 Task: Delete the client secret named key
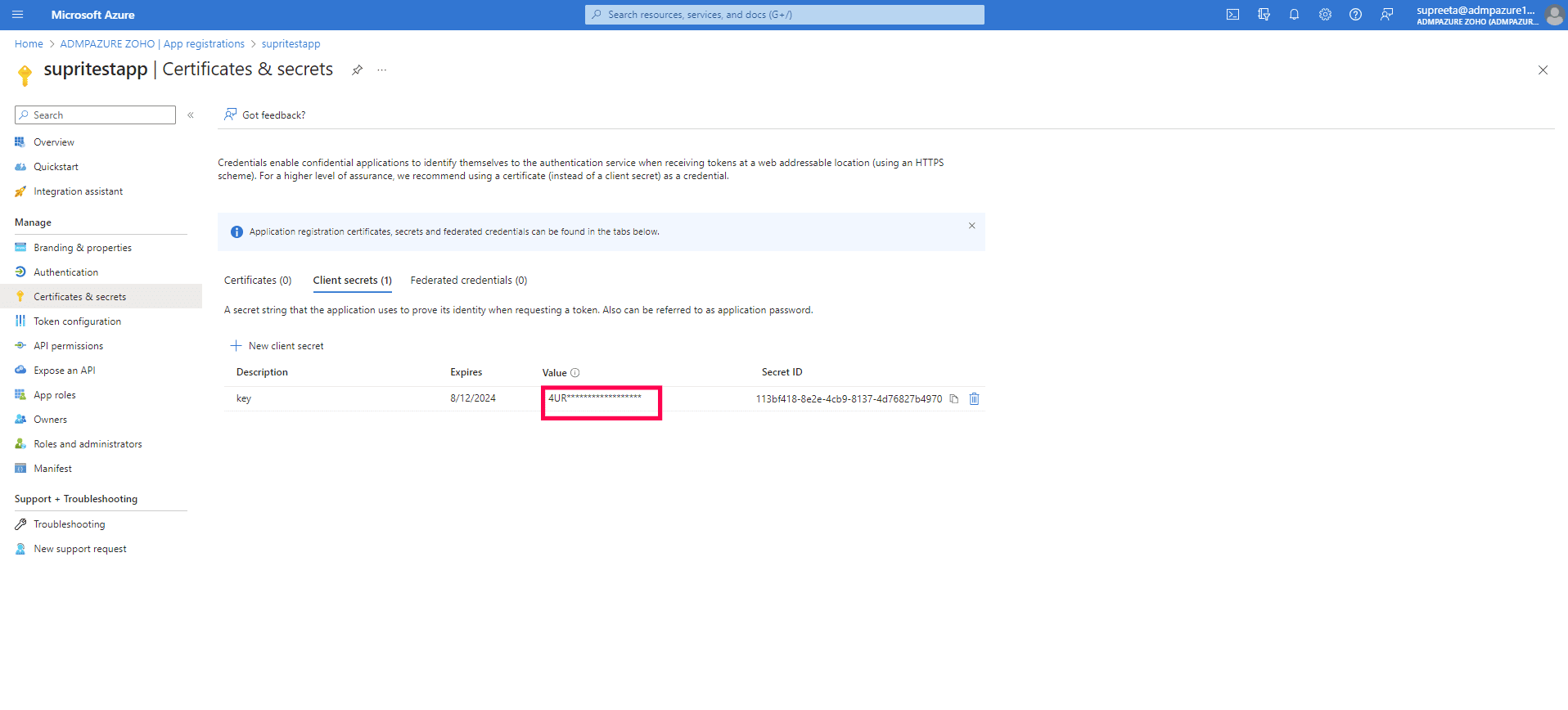pos(974,399)
